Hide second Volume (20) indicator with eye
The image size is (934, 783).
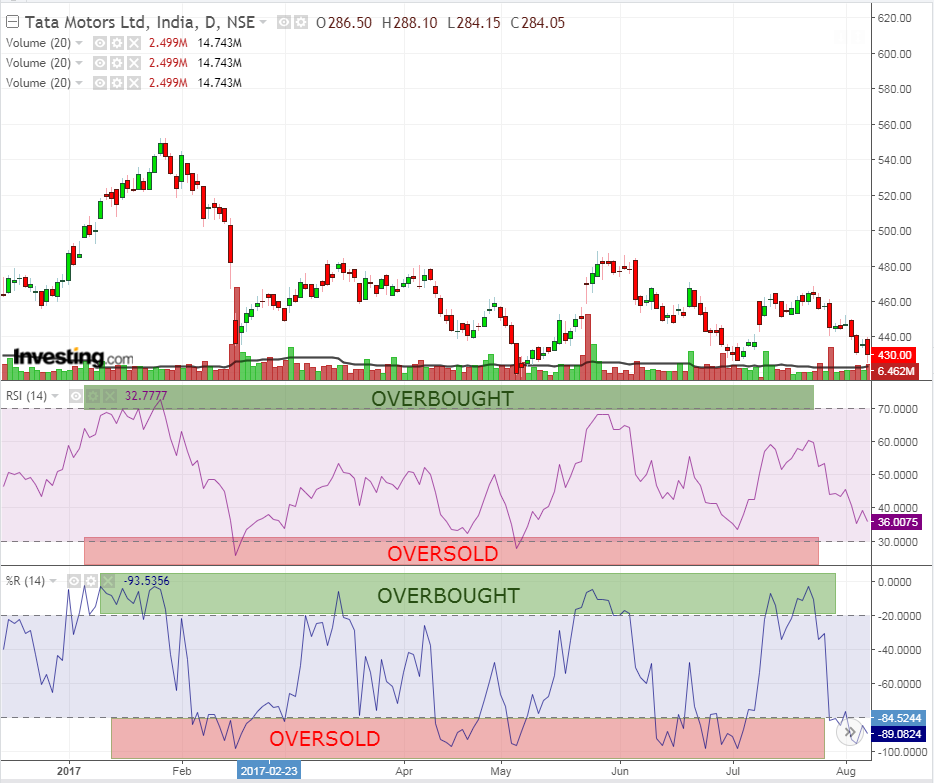[100, 63]
